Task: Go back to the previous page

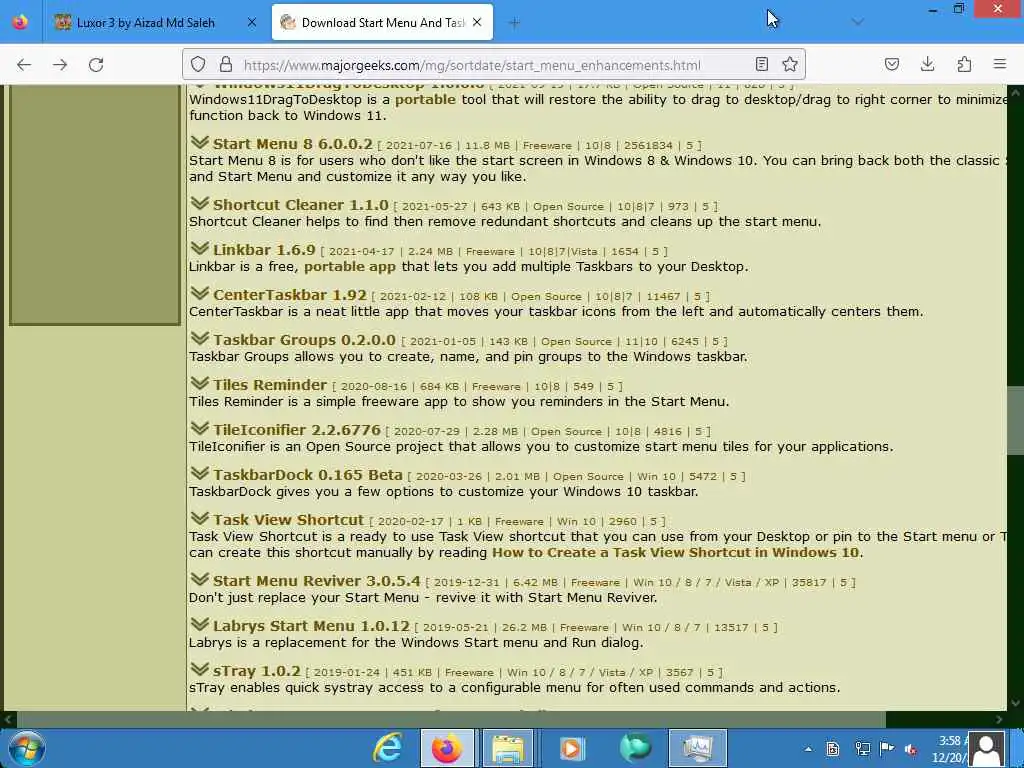Action: tap(24, 65)
